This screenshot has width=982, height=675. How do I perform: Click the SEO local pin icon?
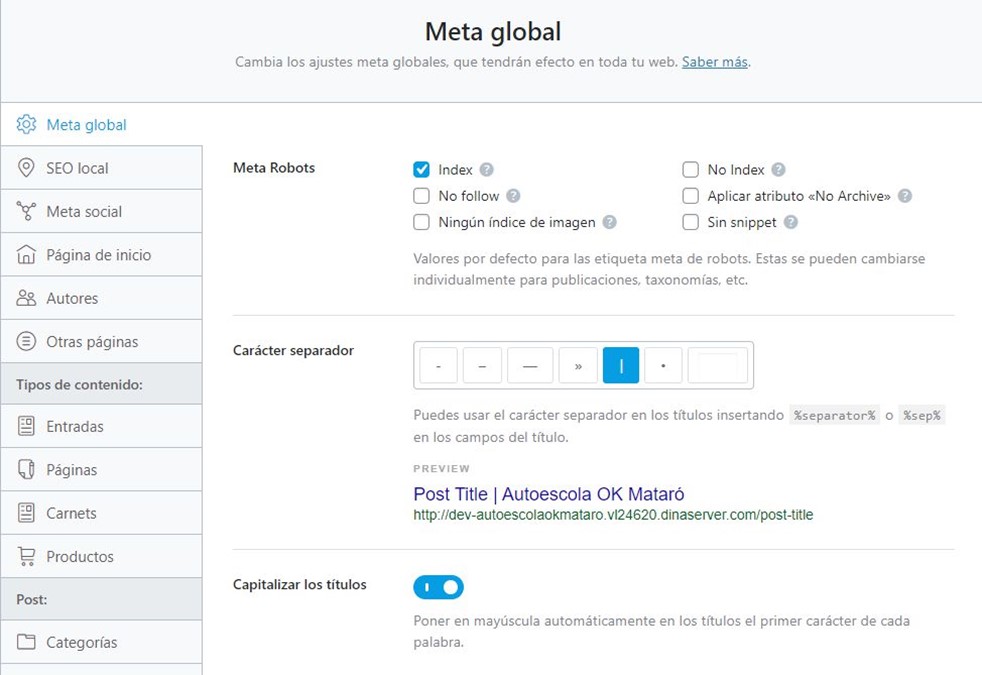click(x=26, y=168)
